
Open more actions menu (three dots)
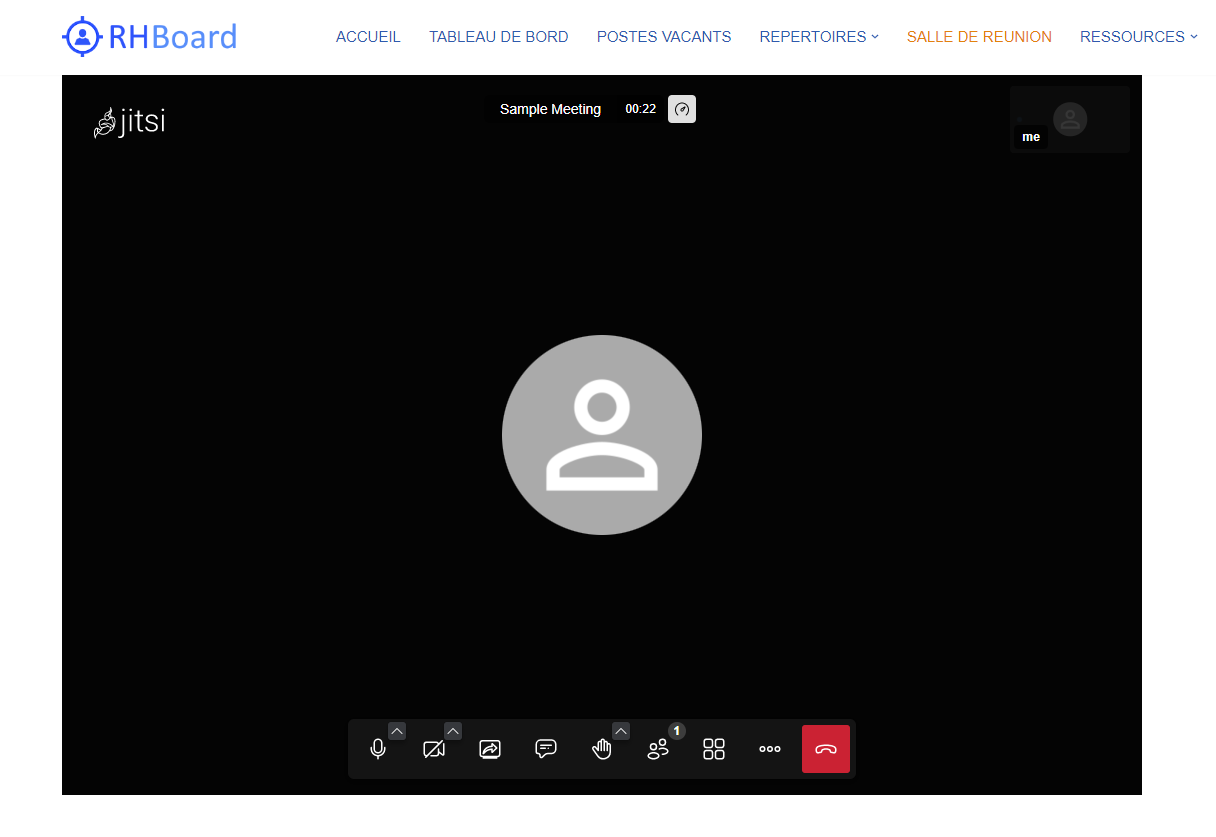coord(770,749)
